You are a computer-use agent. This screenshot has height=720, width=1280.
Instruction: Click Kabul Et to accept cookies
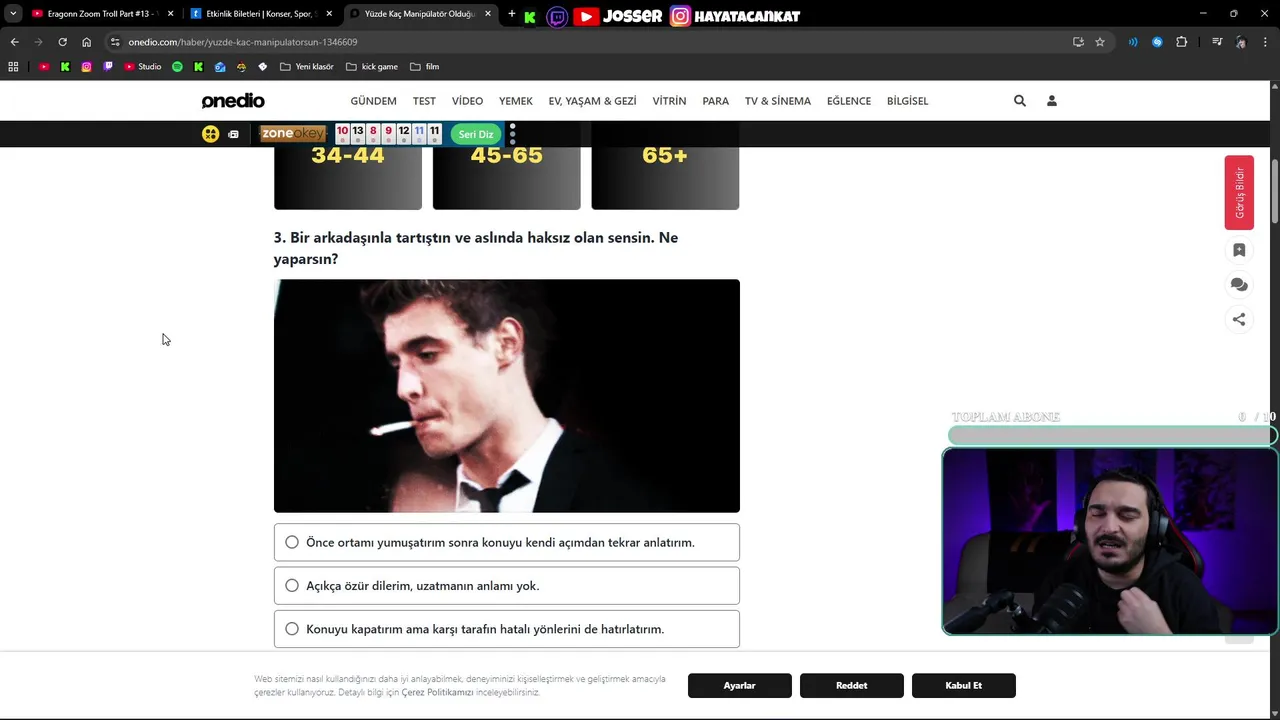pos(964,686)
